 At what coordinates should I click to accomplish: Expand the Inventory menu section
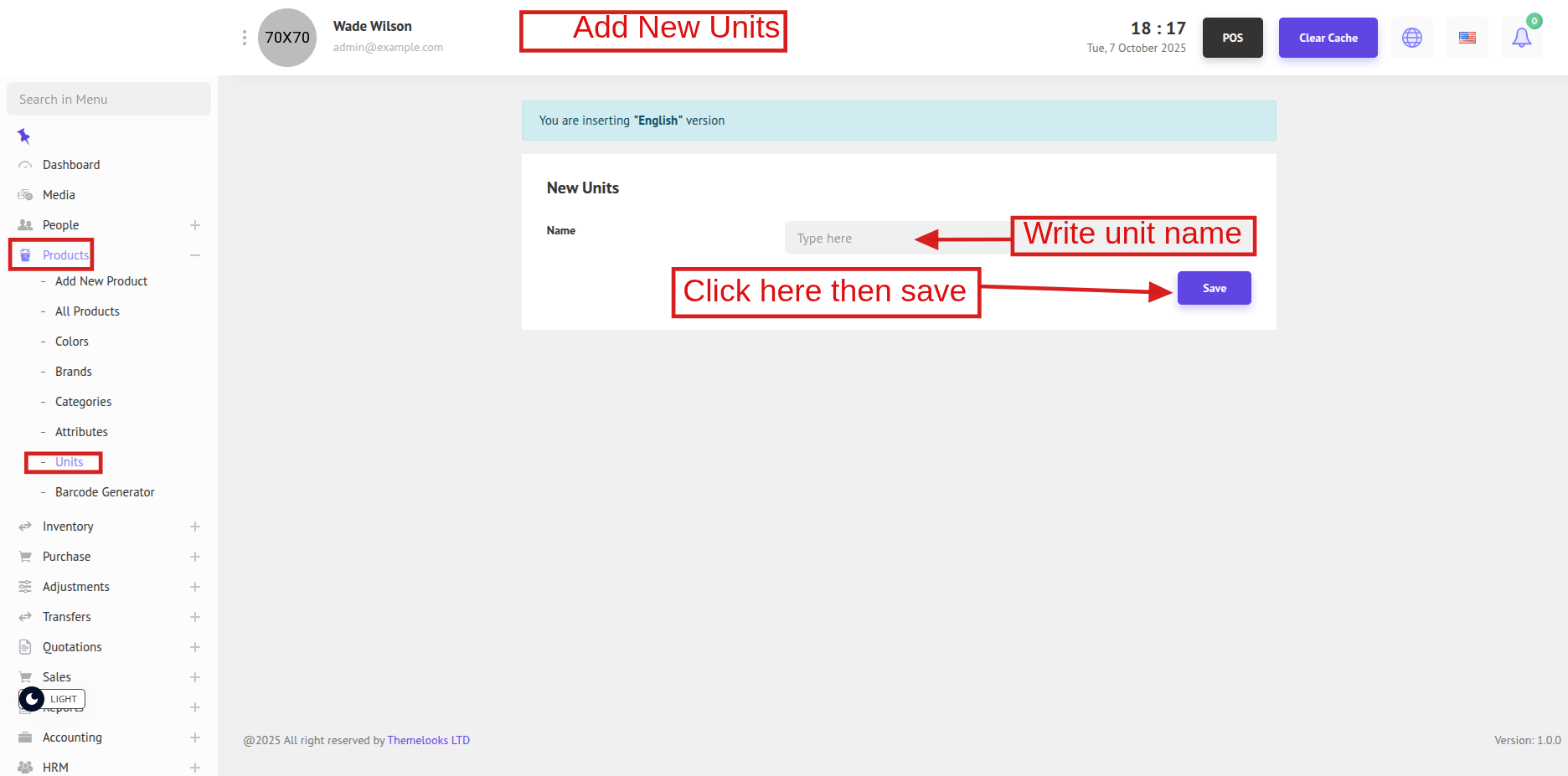195,527
